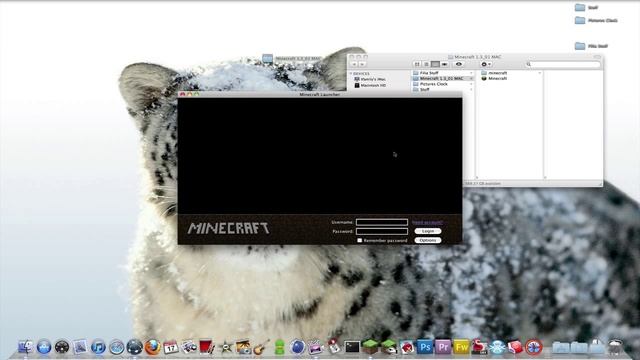640x360 pixels.
Task: Select Minecraft 1.3_01 MAC desktop icon
Action: pos(291,59)
